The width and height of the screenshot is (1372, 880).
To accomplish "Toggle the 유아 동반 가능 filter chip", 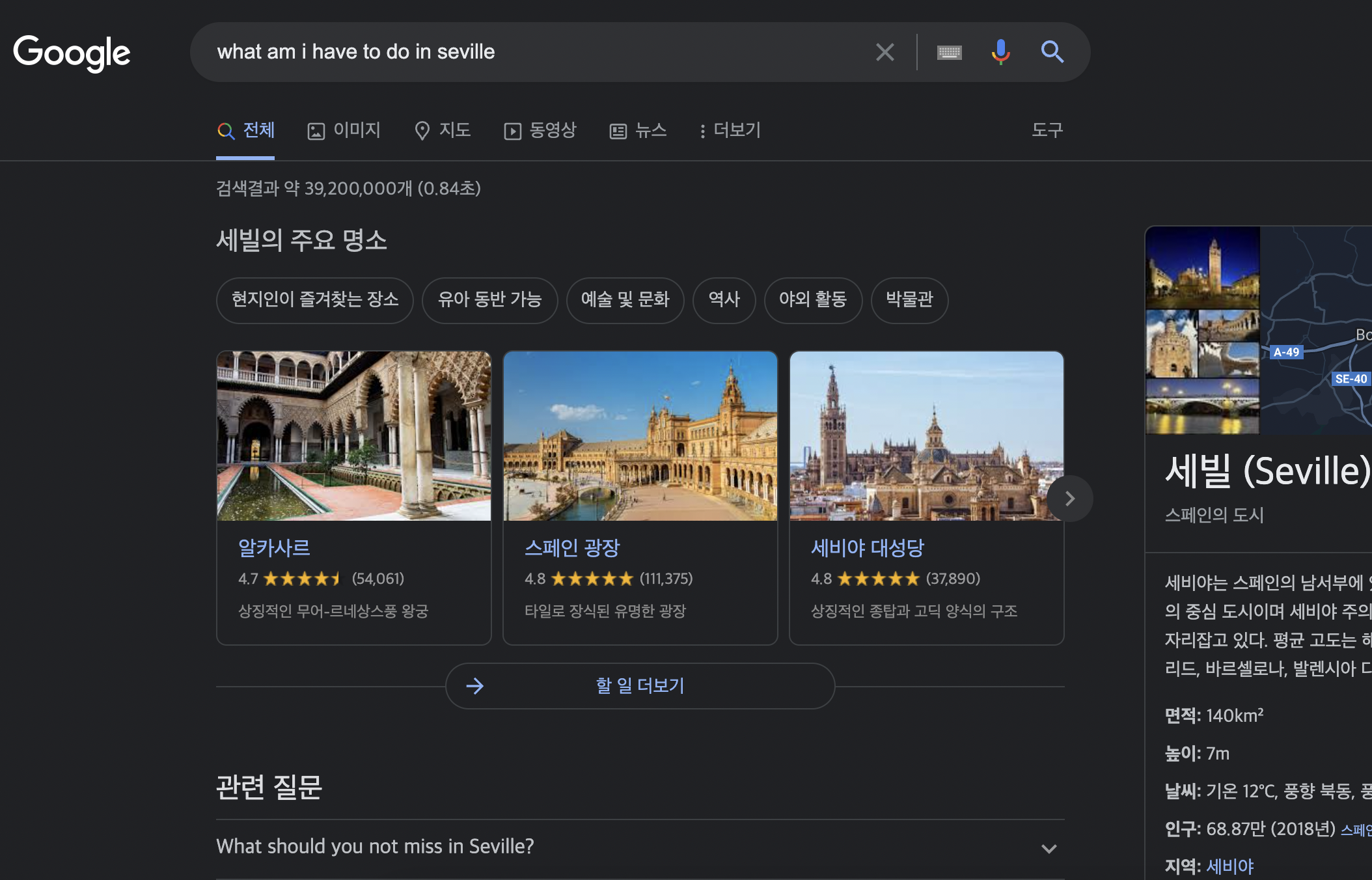I will pos(489,300).
